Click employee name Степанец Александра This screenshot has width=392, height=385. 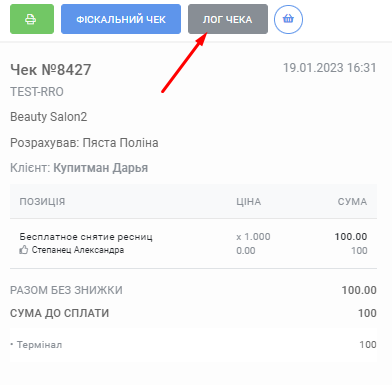(78, 250)
